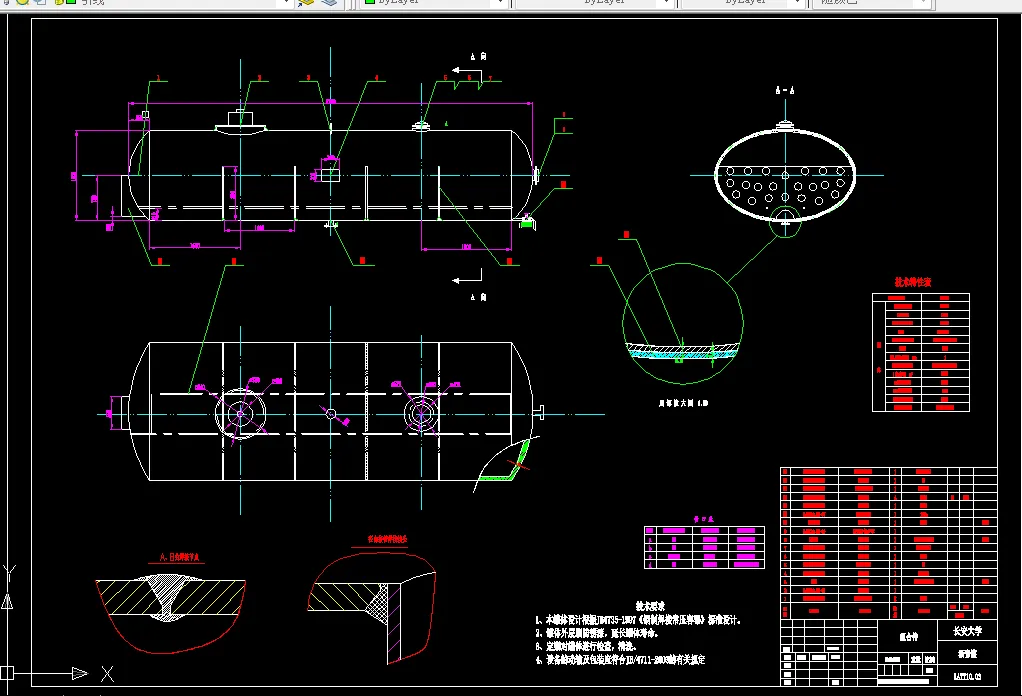Select leader callout number 1

tap(158, 78)
